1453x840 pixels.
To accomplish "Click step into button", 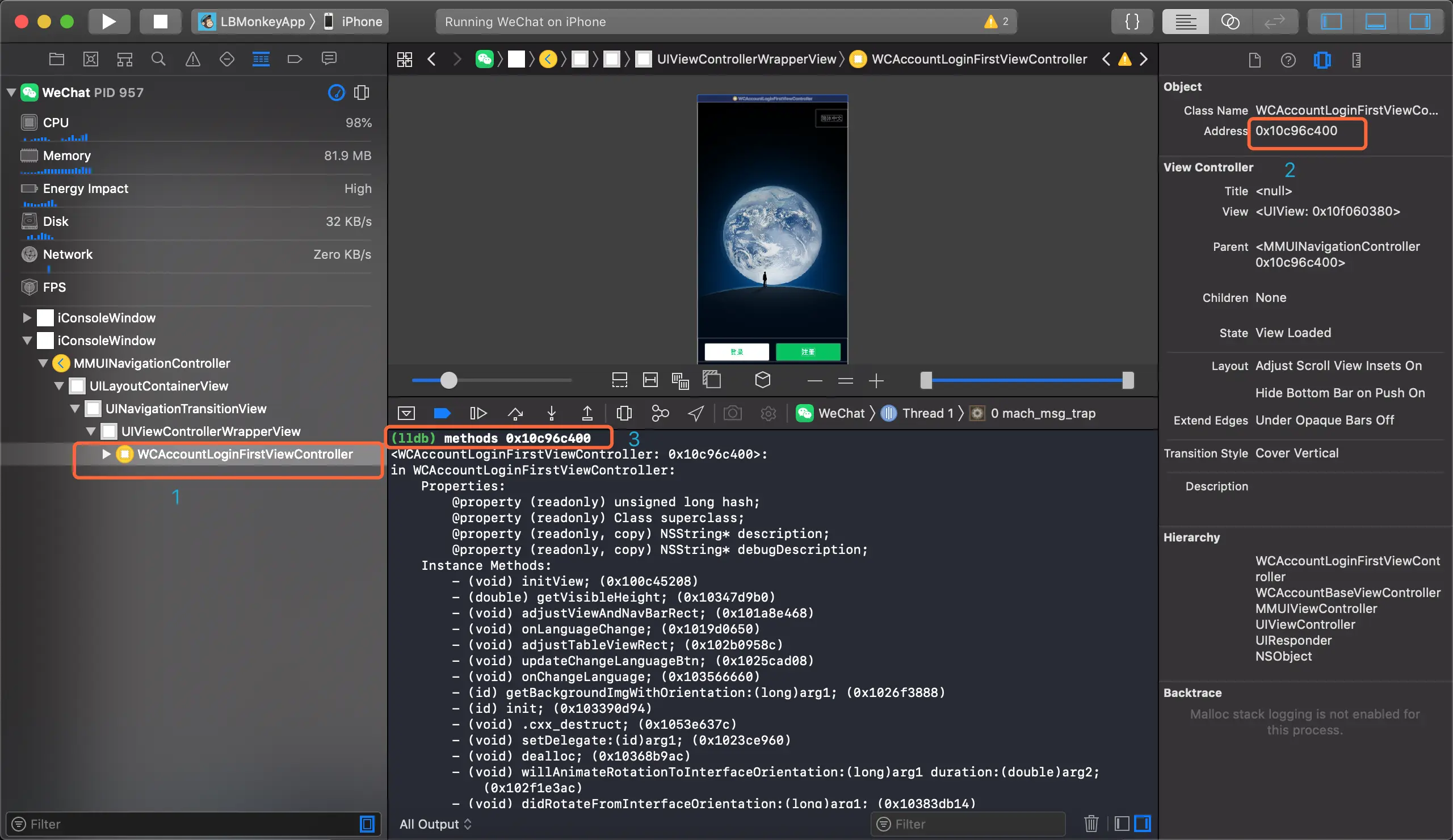I will [x=551, y=413].
